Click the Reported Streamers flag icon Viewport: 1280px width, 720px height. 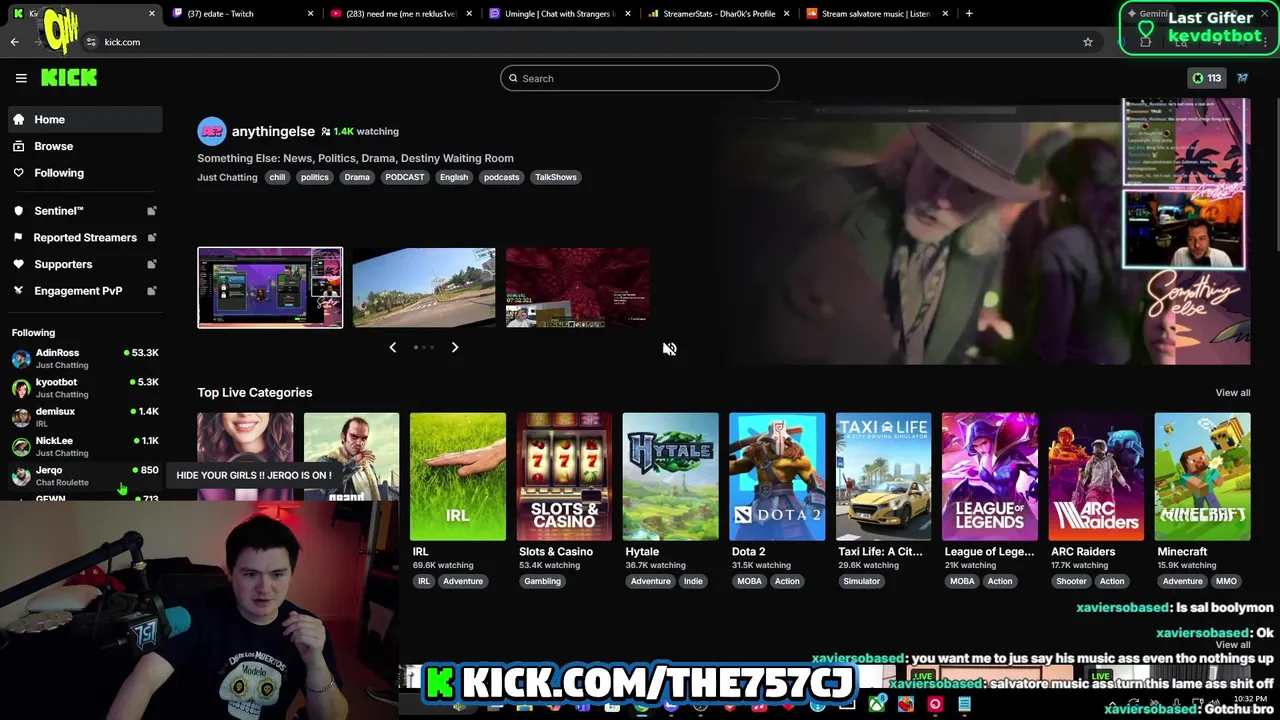pyautogui.click(x=18, y=237)
